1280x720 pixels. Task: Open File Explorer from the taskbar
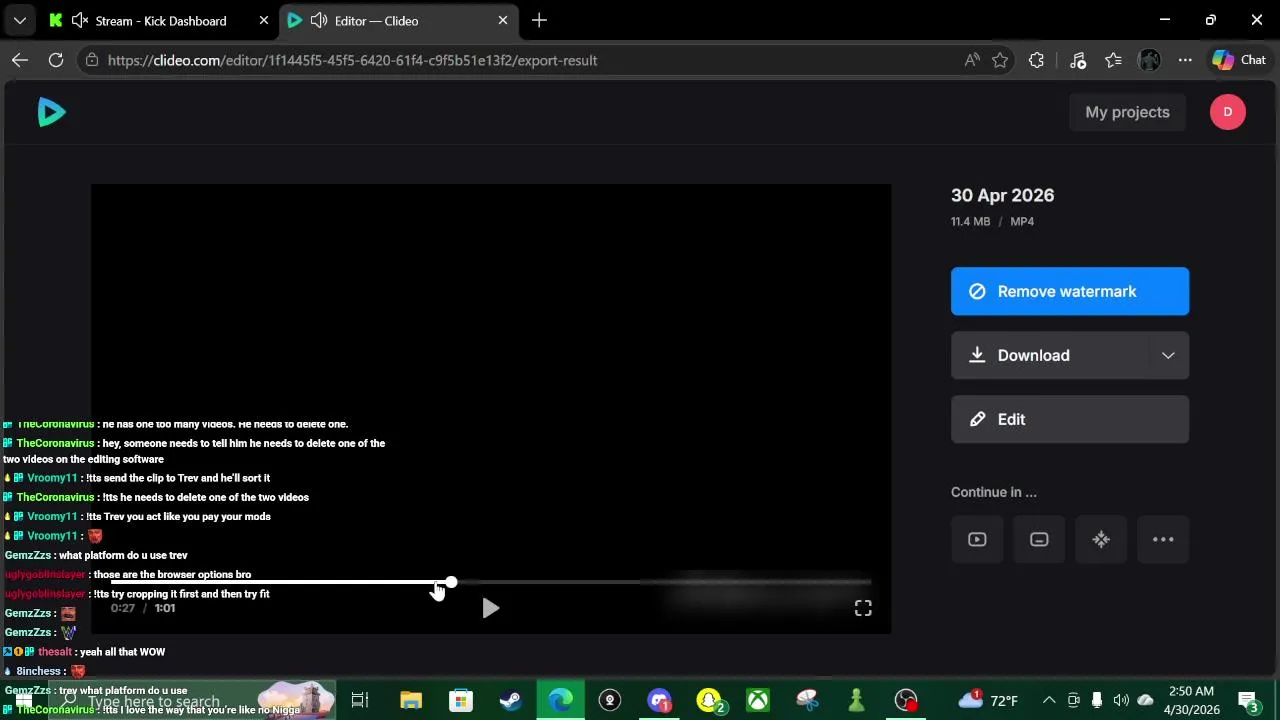click(x=411, y=700)
